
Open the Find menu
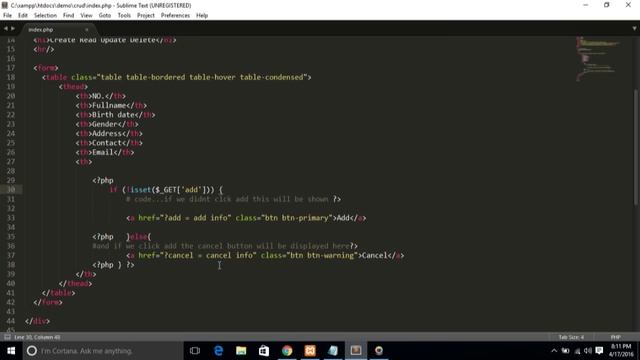(x=69, y=16)
